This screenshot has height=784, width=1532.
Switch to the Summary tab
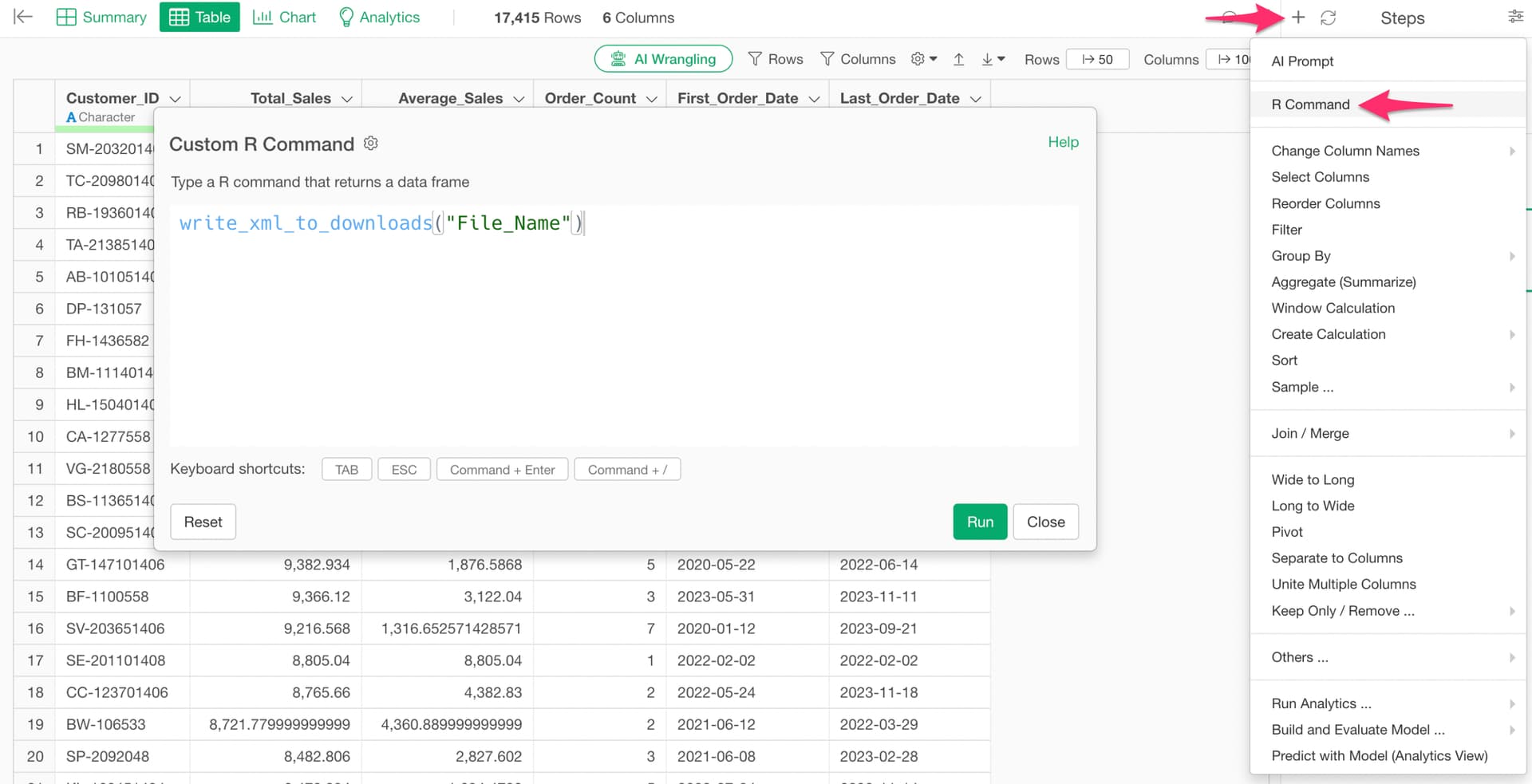click(x=101, y=18)
